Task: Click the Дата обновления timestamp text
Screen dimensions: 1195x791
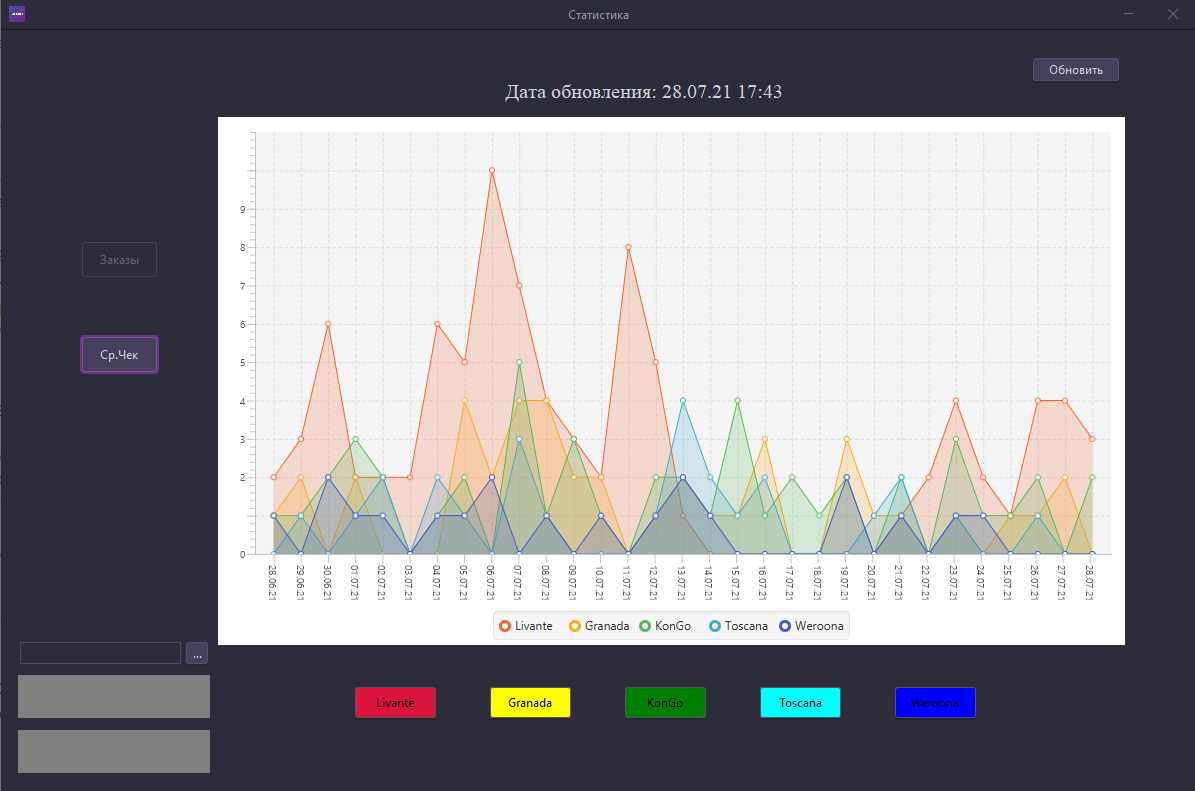Action: (643, 92)
